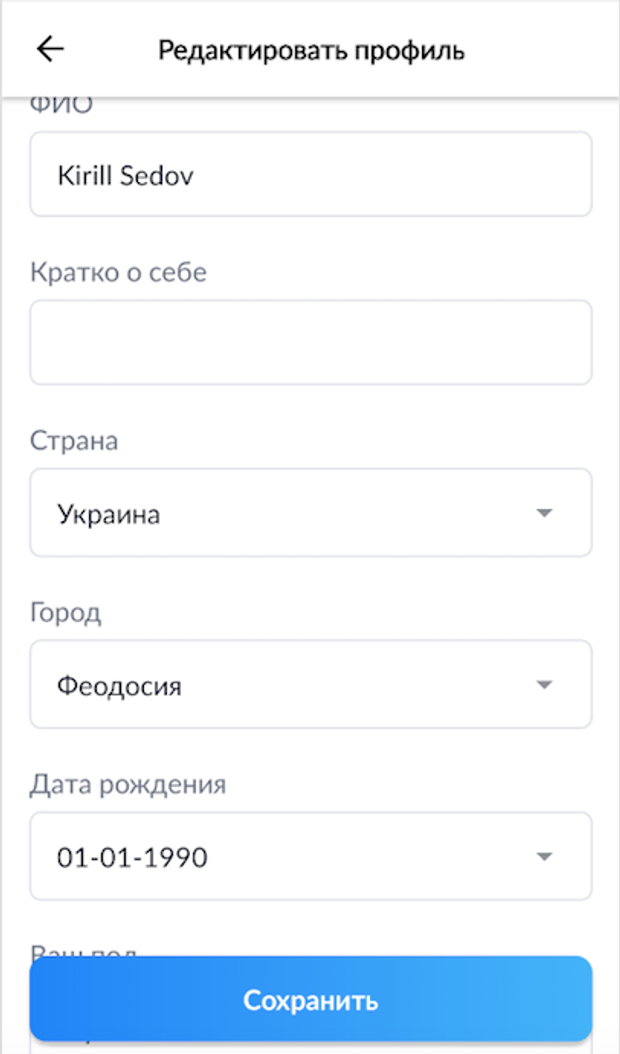Go back using the arrow icon
The image size is (620, 1054).
[50, 50]
